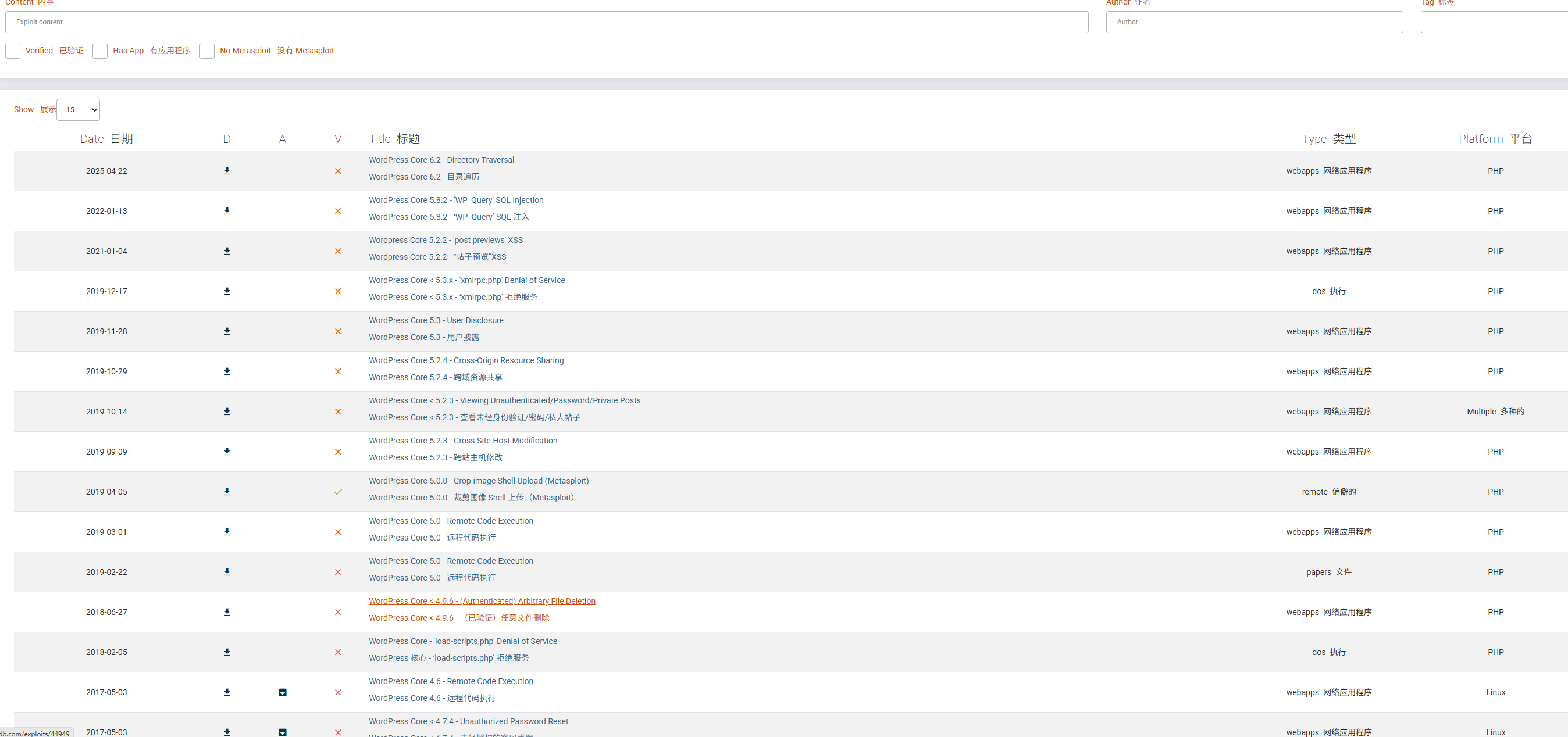Screen dimensions: 1568x737
Task: Click the date 2025-04-22
Action: (x=106, y=171)
